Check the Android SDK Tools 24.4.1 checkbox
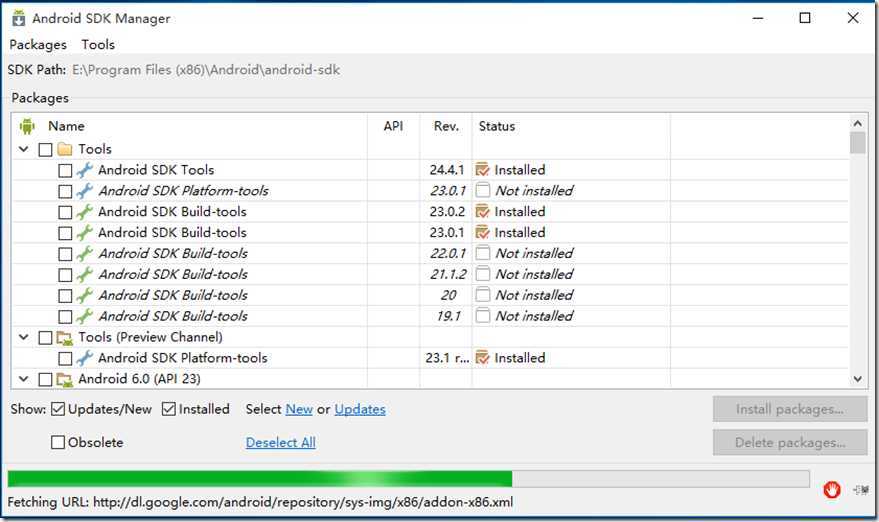 pyautogui.click(x=65, y=170)
